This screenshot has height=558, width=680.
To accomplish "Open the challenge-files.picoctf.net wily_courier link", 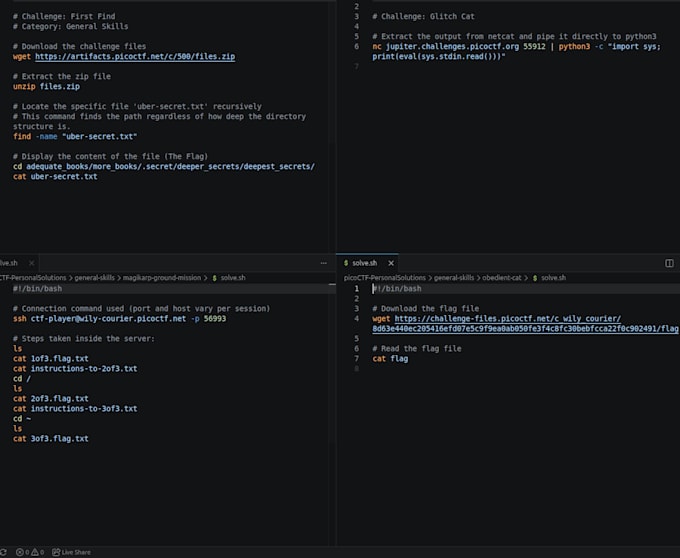I will pos(525,323).
